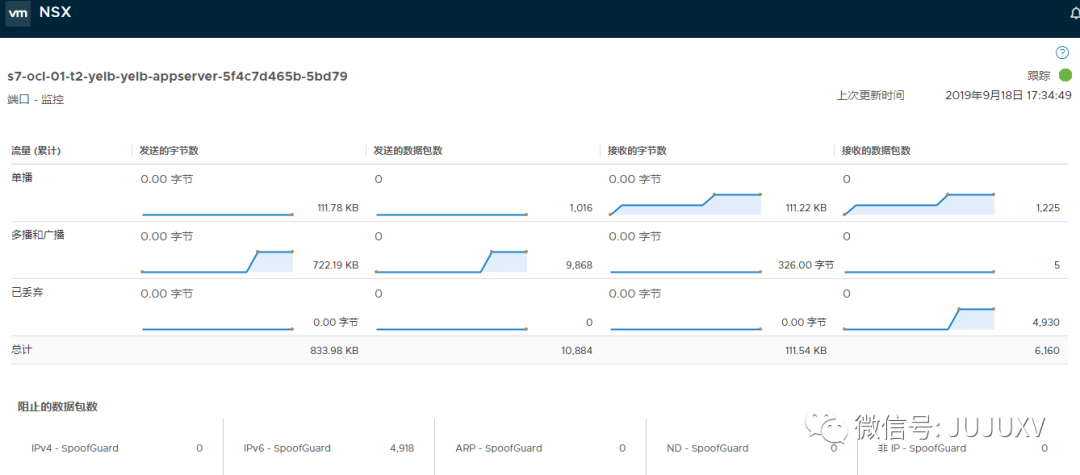The width and height of the screenshot is (1080, 475).
Task: Click the ND - SpoofGuard label
Action: coord(707,448)
